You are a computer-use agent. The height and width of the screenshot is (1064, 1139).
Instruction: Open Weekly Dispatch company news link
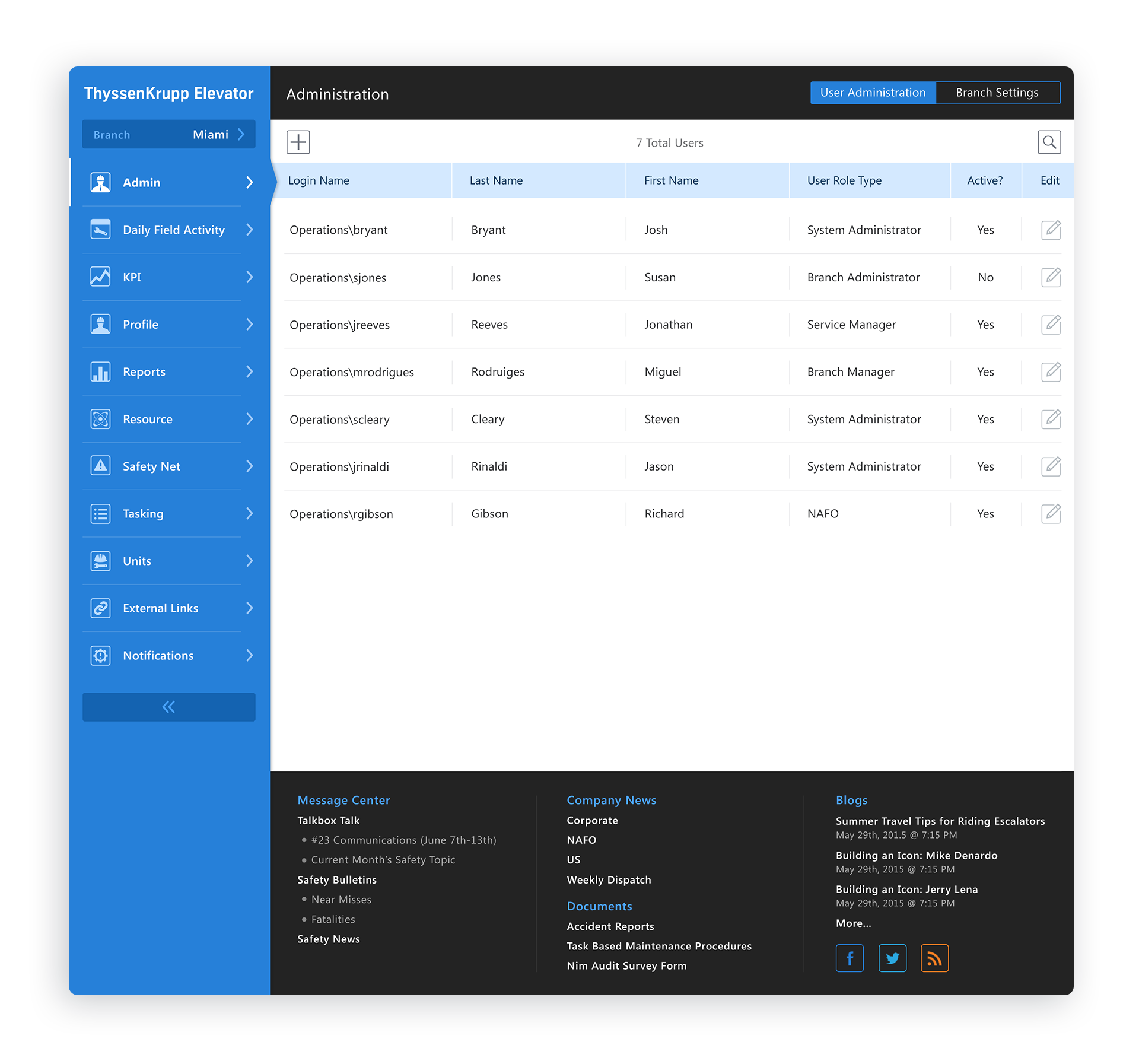pos(609,879)
